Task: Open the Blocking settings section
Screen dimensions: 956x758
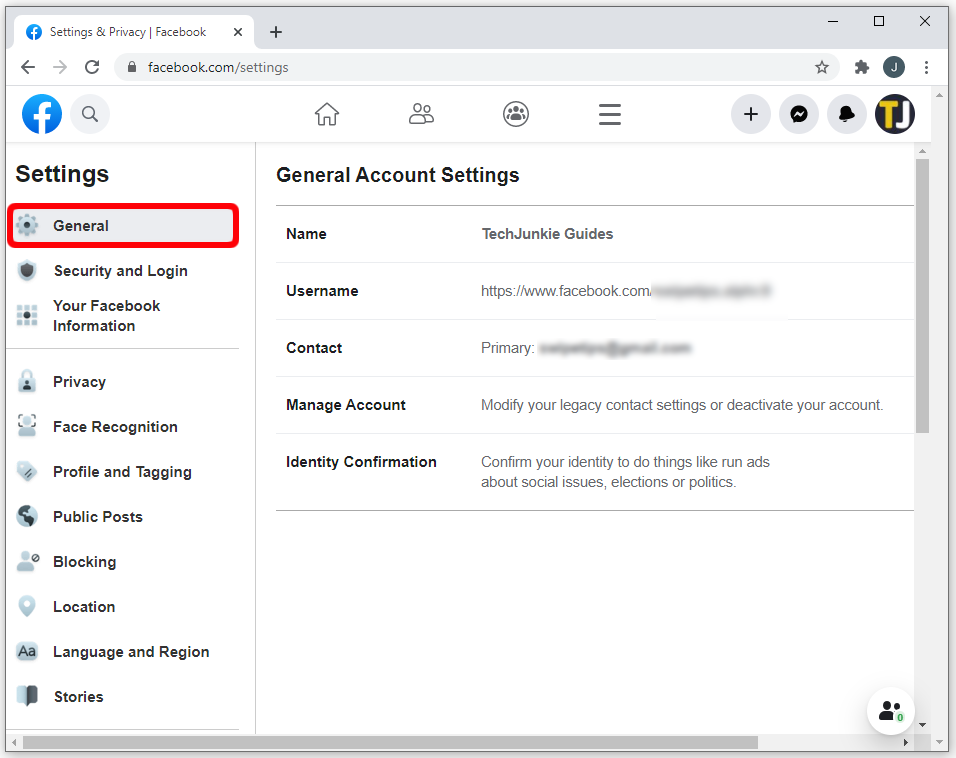Action: [84, 562]
